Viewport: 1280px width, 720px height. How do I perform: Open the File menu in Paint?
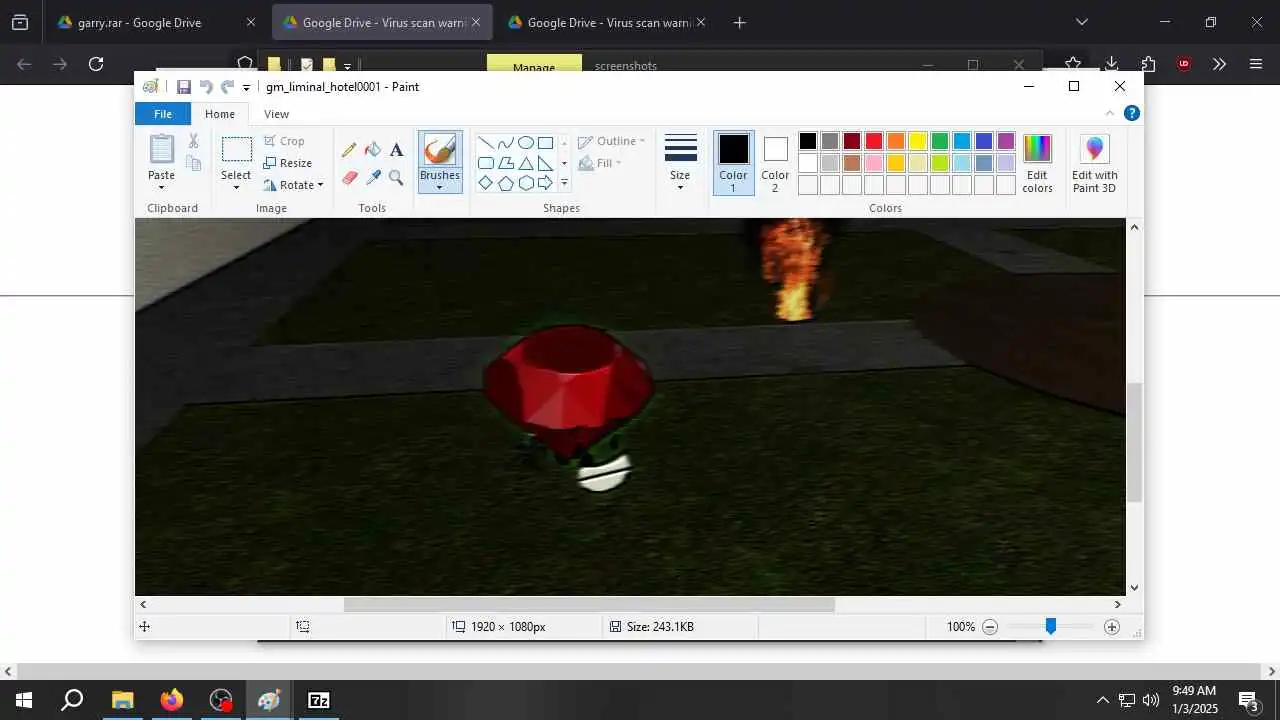click(162, 114)
